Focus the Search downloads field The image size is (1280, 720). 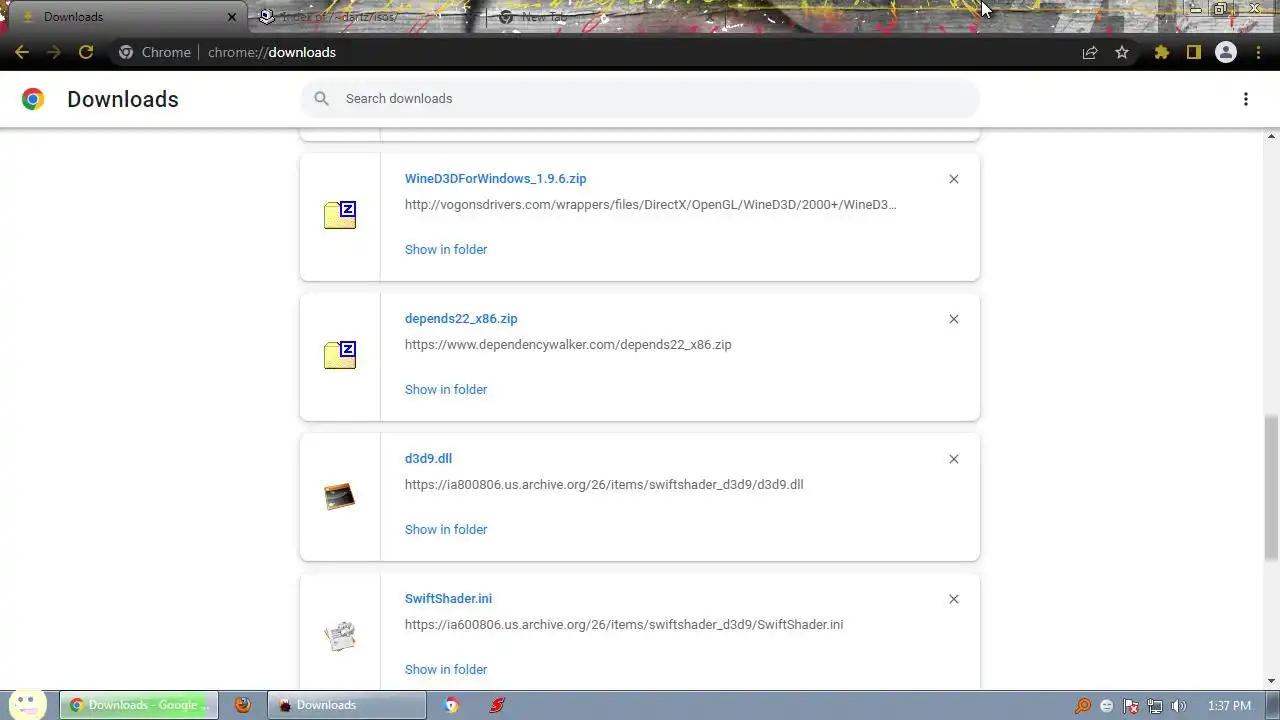click(x=640, y=98)
